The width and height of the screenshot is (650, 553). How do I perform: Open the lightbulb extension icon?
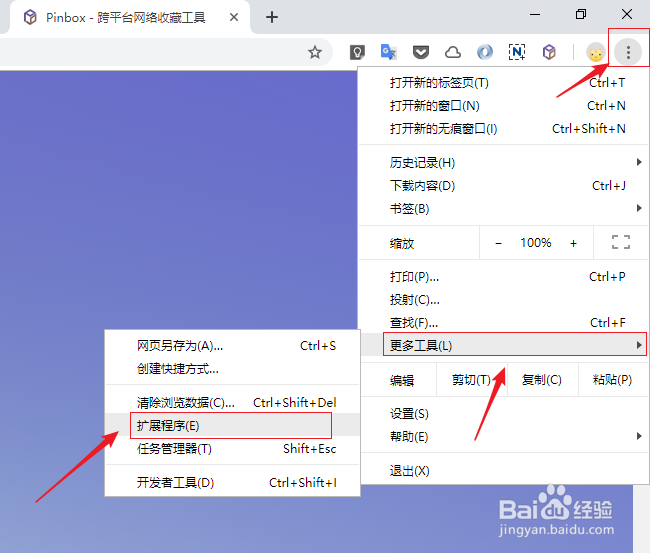point(357,52)
